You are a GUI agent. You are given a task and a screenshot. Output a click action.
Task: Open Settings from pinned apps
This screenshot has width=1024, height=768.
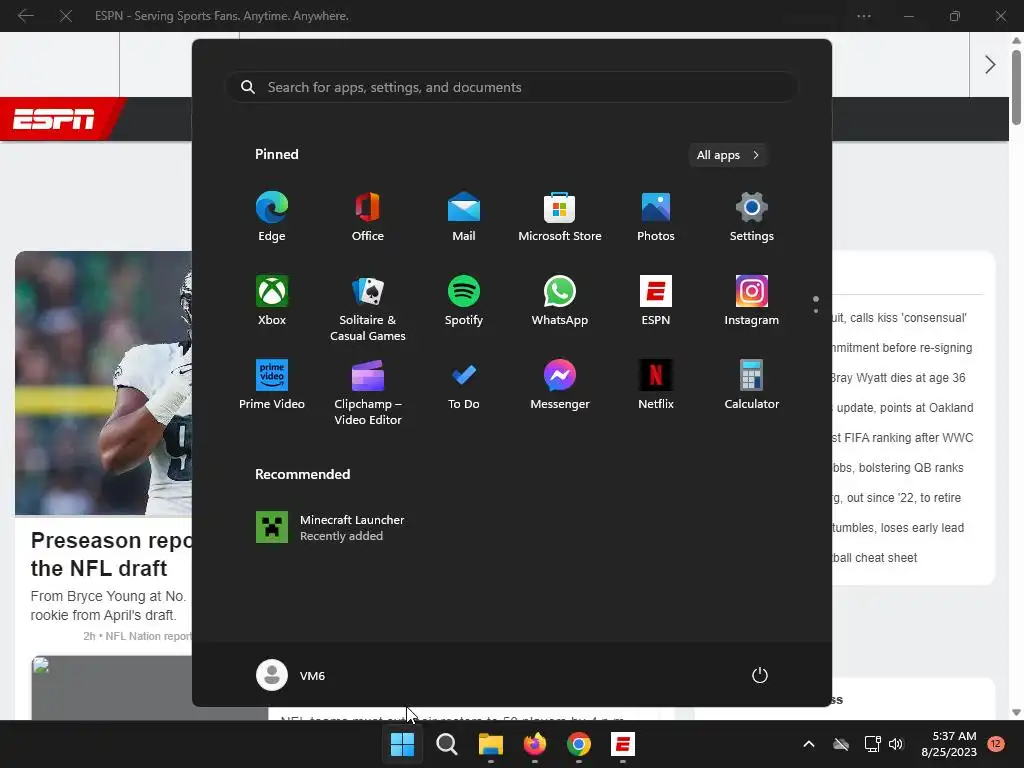coord(752,217)
